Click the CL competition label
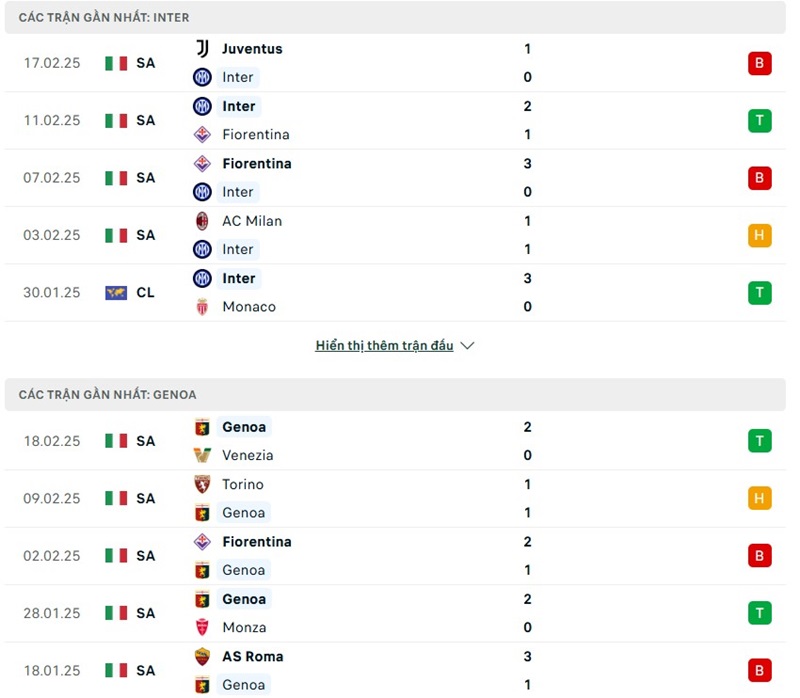This screenshot has width=800, height=698. [x=146, y=292]
